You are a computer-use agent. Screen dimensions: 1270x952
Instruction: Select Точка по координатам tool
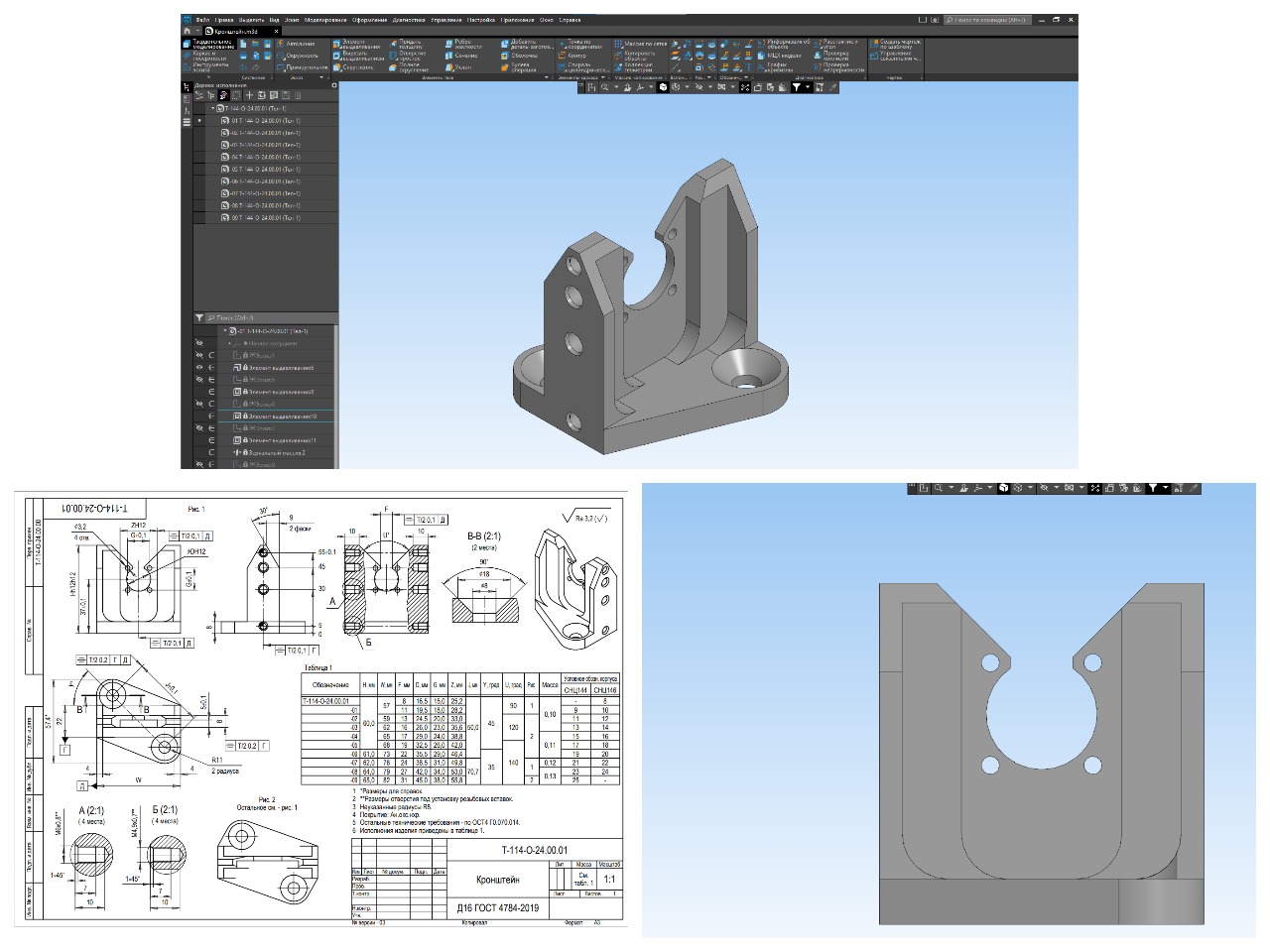tap(579, 45)
